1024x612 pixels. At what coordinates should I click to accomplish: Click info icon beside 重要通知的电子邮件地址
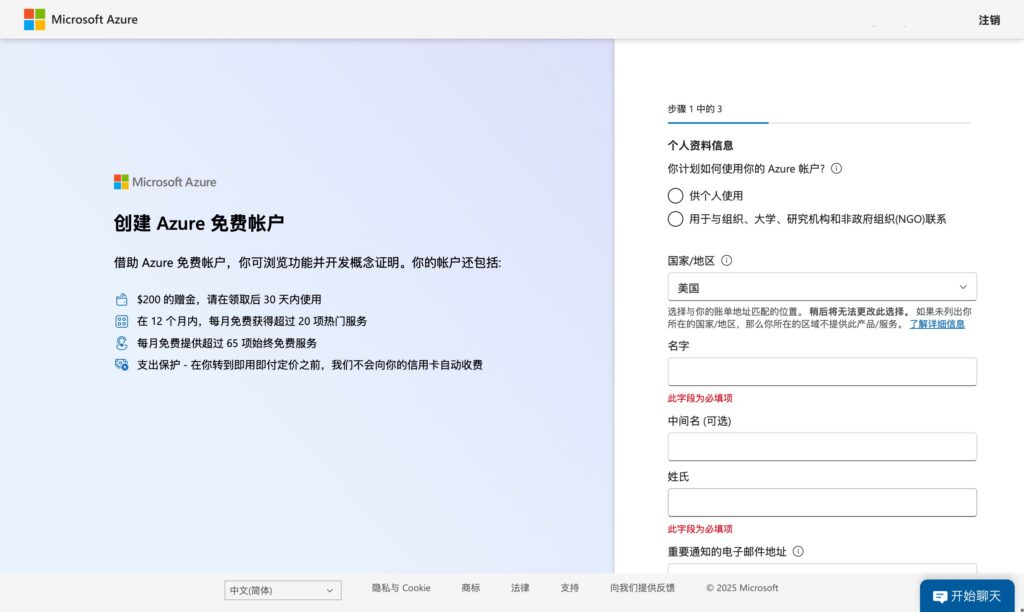tap(798, 551)
